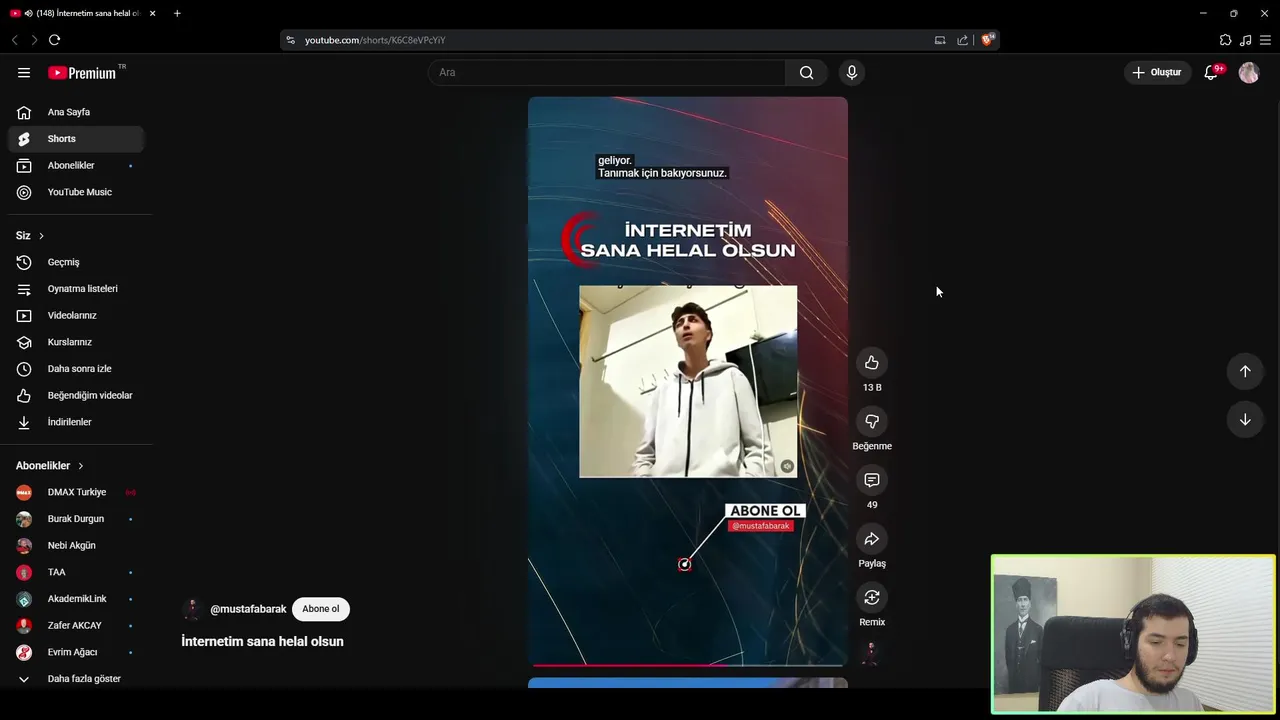Open Daha sonra izle
Viewport: 1280px width, 720px height.
(x=76, y=369)
